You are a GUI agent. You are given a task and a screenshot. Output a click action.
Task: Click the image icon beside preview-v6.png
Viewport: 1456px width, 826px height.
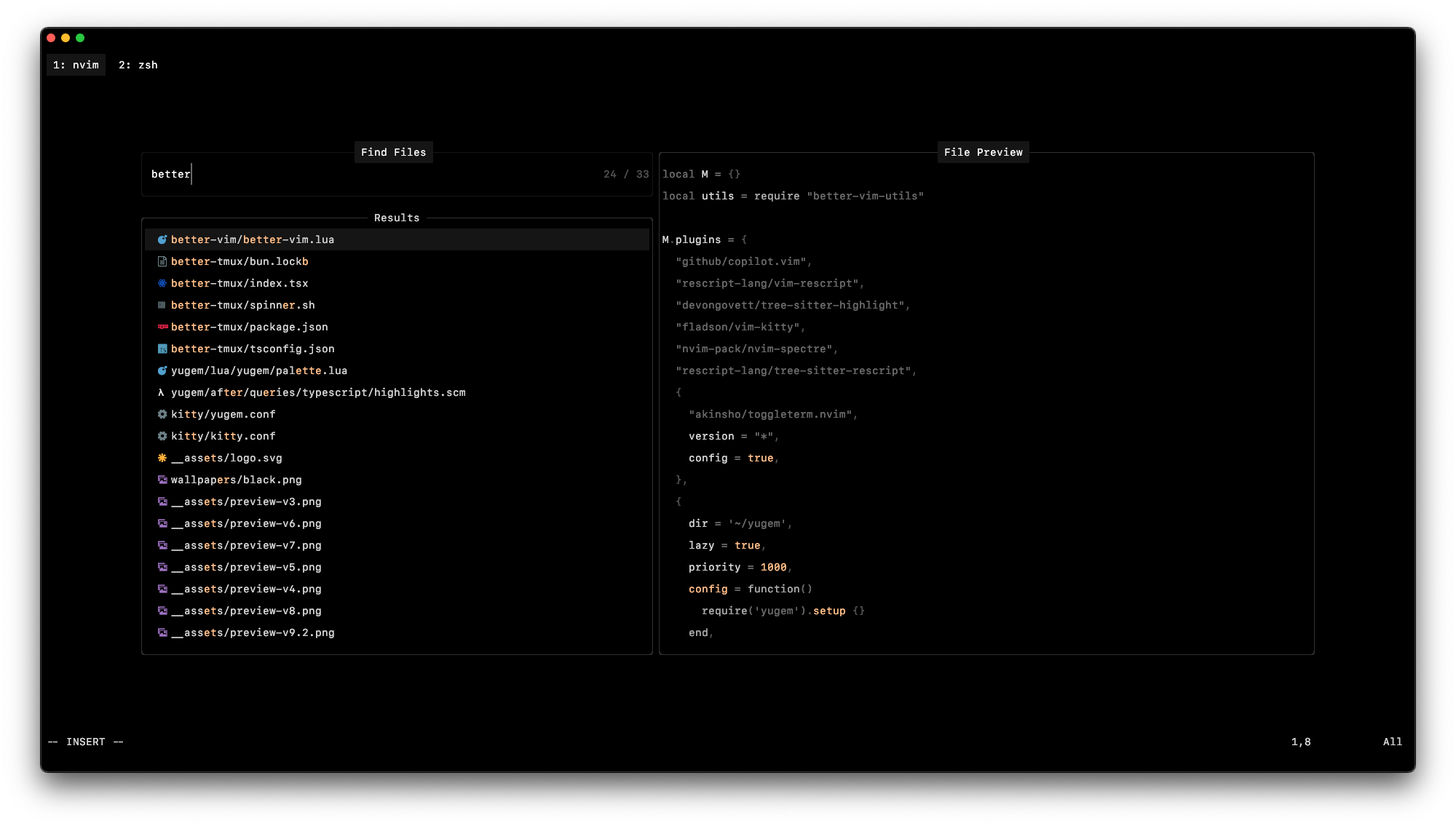pyautogui.click(x=162, y=523)
